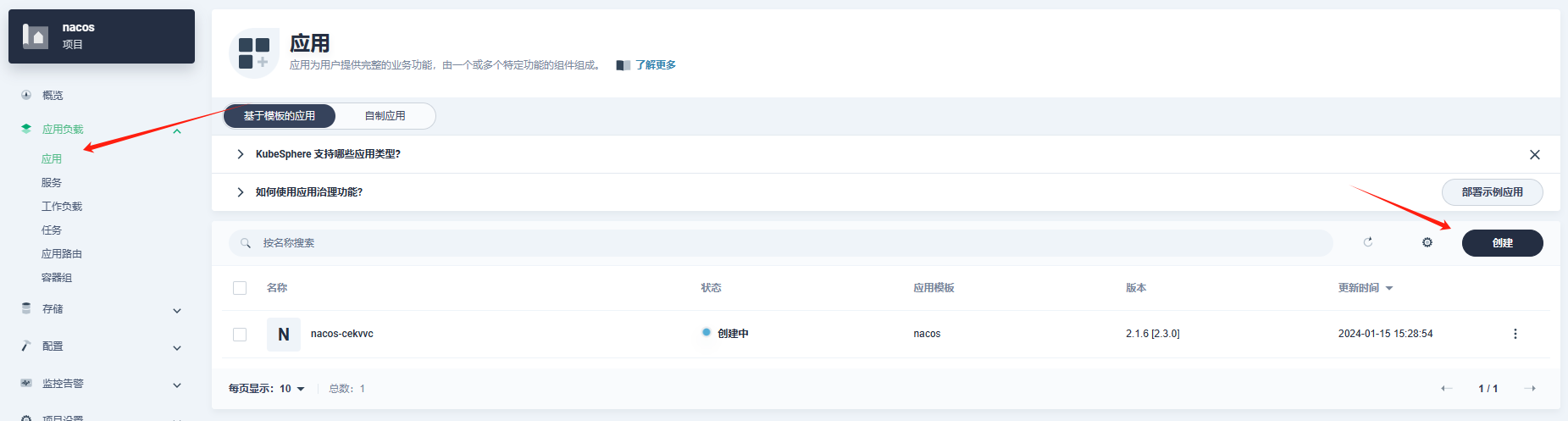
Task: Click the 应用 page header icon
Action: [254, 53]
